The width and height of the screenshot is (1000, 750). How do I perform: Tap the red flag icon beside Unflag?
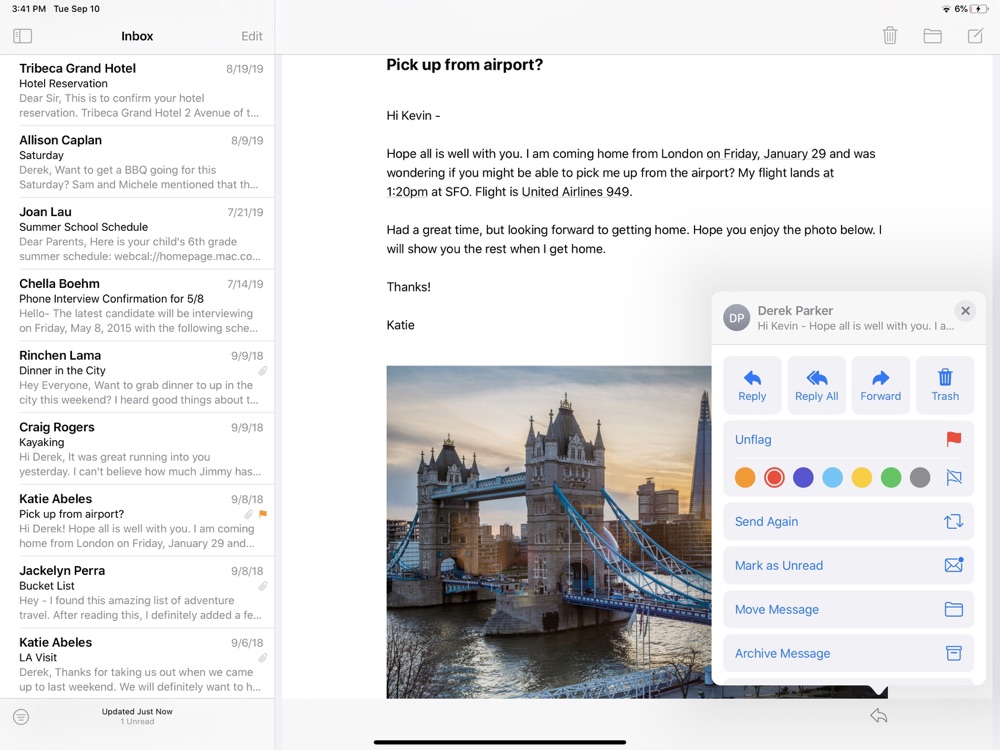(953, 439)
